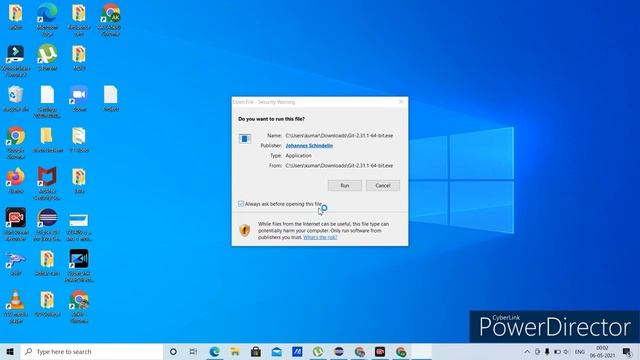Open uTorrent desktop shortcut
Viewport: 640px width, 360px height.
[47, 58]
